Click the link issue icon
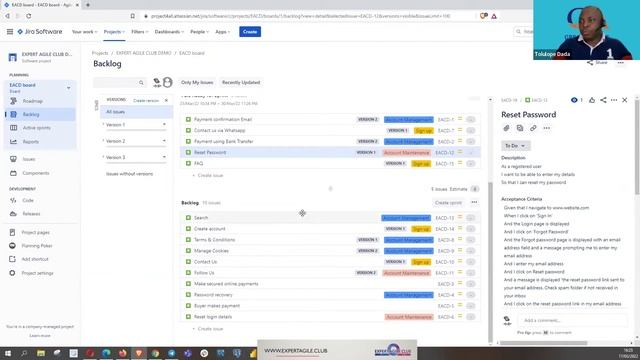The width and height of the screenshot is (640, 360). [533, 128]
